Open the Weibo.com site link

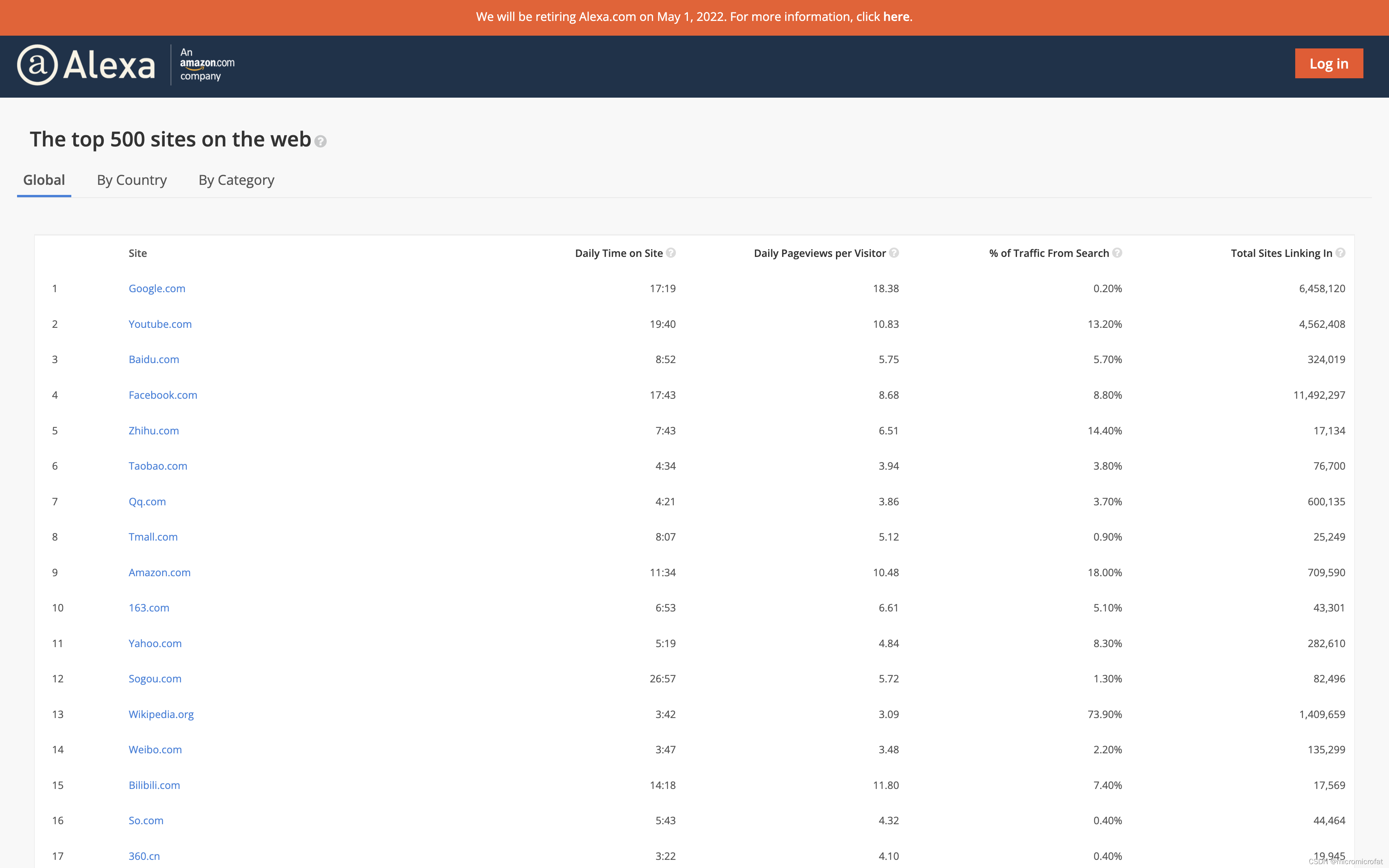[x=155, y=749]
